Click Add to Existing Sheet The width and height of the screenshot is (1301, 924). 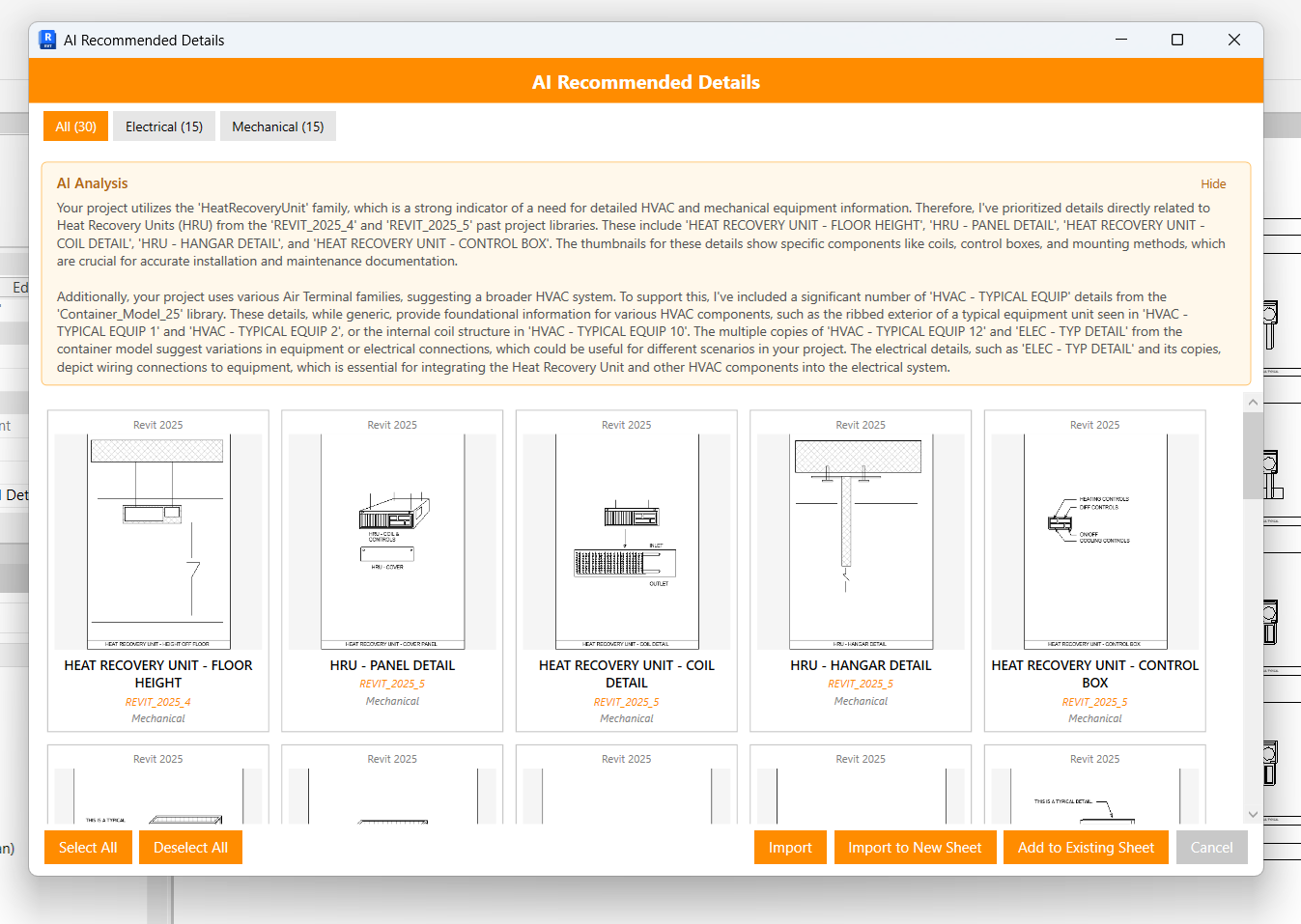tap(1086, 848)
